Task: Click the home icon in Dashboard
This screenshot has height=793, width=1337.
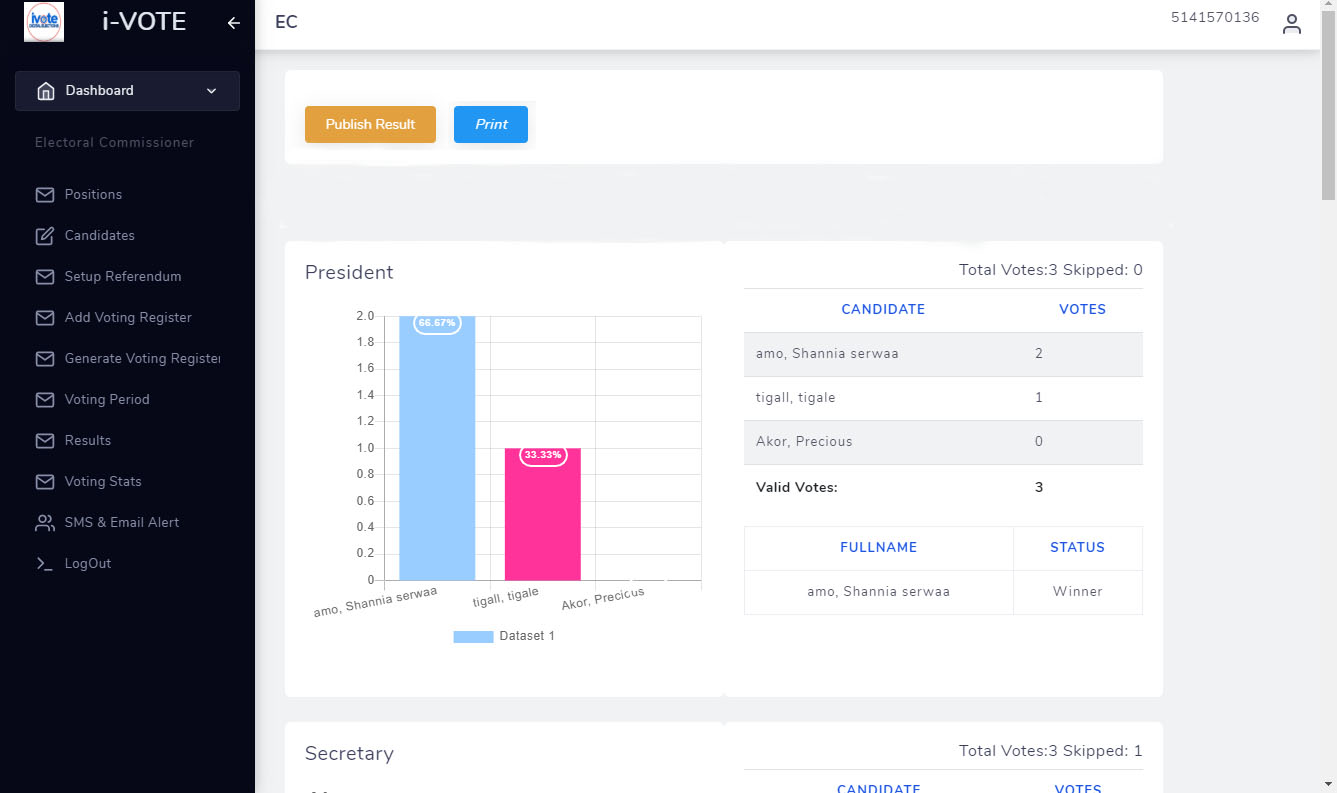Action: pyautogui.click(x=45, y=91)
